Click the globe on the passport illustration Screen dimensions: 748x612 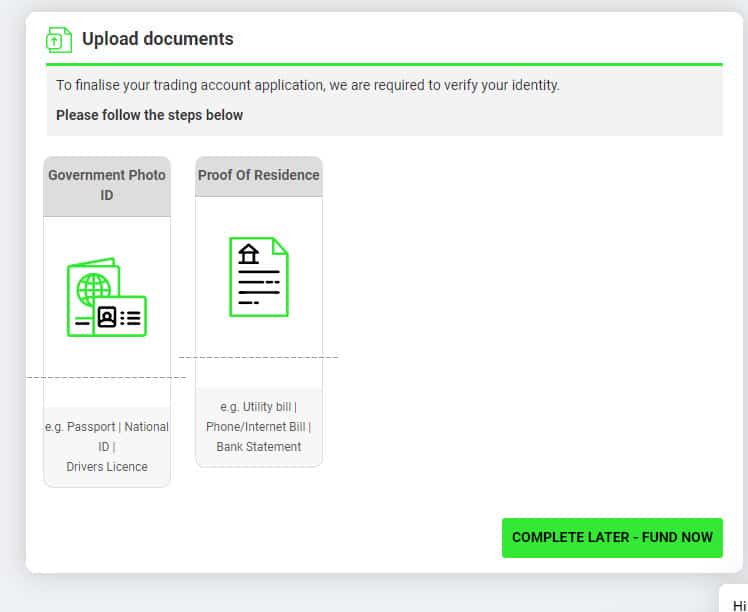93,290
